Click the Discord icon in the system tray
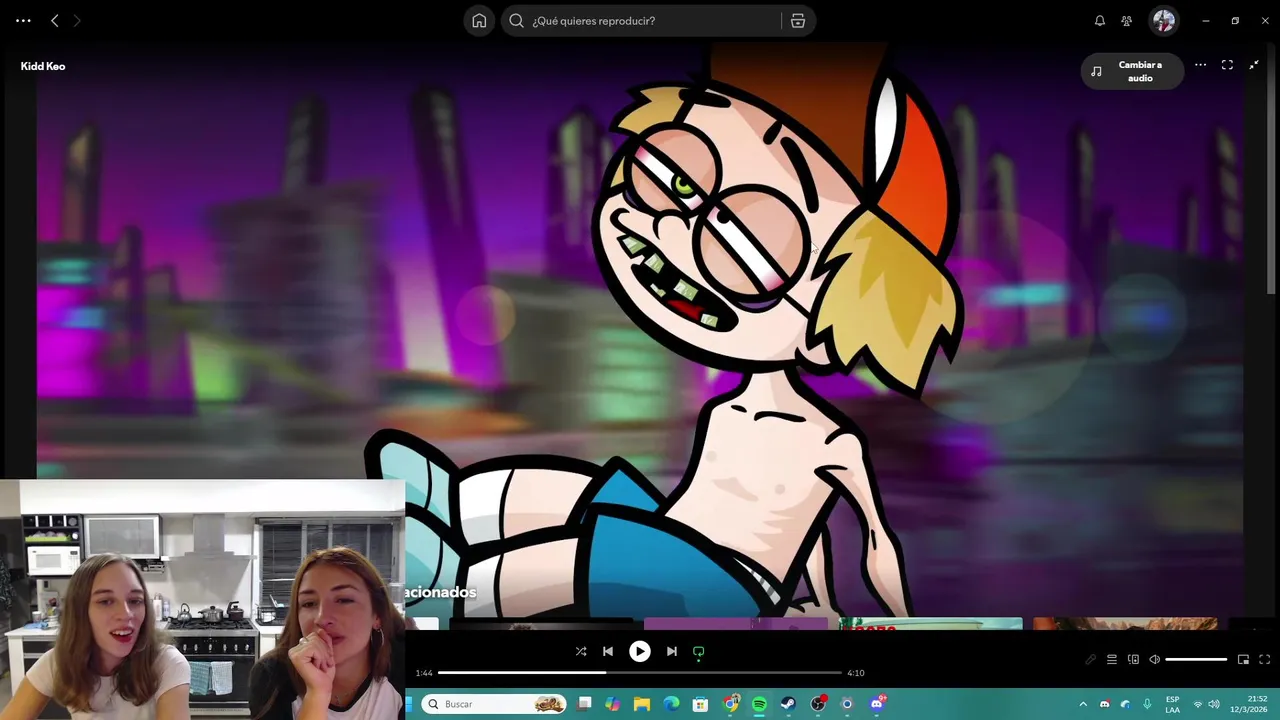The width and height of the screenshot is (1280, 720). tap(1104, 704)
